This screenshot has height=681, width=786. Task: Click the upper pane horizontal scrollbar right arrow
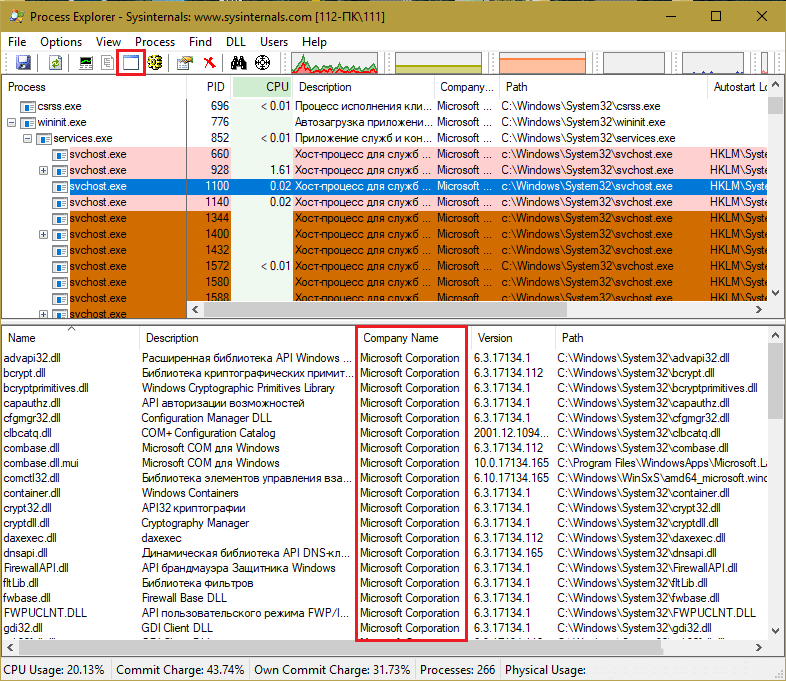click(x=759, y=310)
